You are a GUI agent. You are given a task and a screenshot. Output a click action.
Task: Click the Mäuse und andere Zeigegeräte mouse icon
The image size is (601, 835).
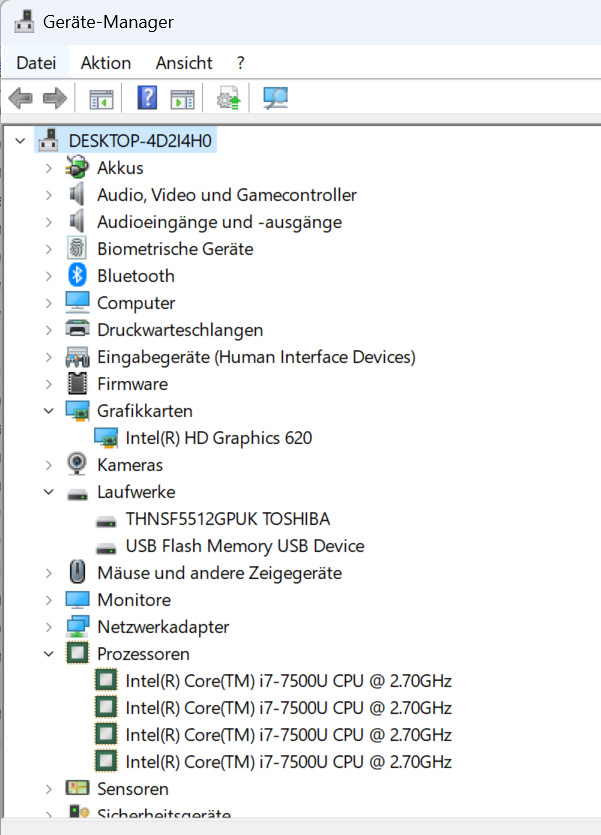click(x=77, y=572)
